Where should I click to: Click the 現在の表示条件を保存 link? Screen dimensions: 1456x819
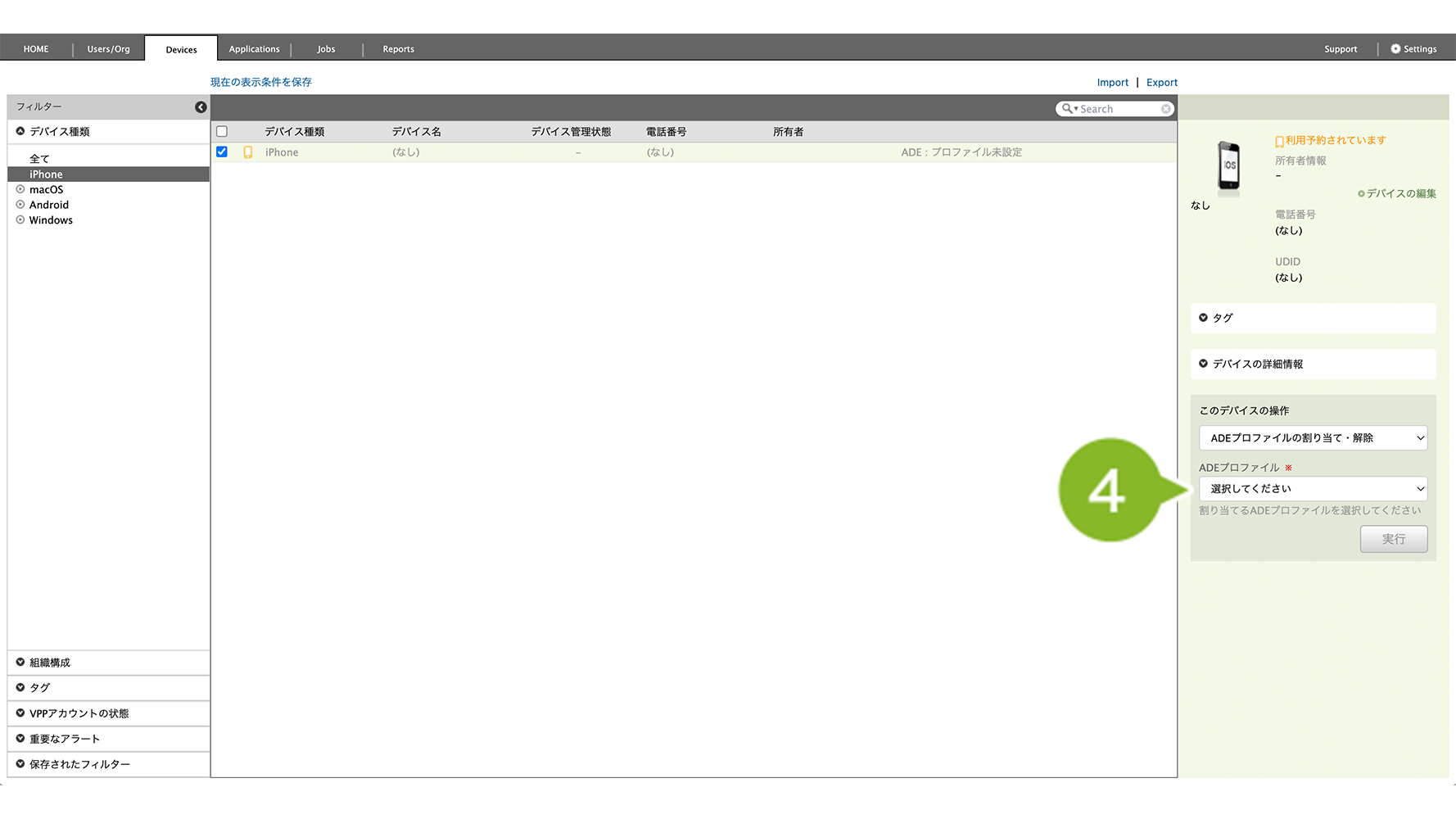click(x=260, y=82)
